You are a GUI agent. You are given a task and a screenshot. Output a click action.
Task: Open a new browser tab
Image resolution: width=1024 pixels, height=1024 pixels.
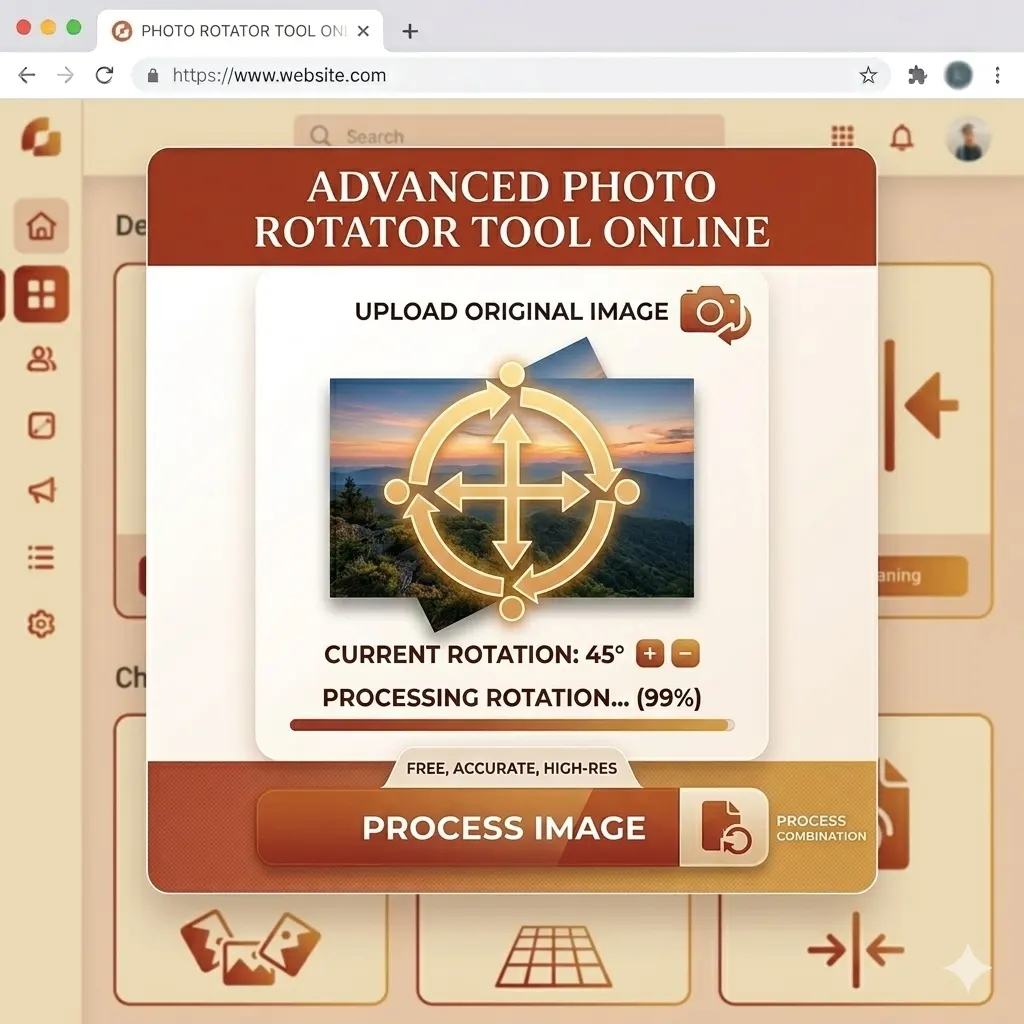[409, 30]
